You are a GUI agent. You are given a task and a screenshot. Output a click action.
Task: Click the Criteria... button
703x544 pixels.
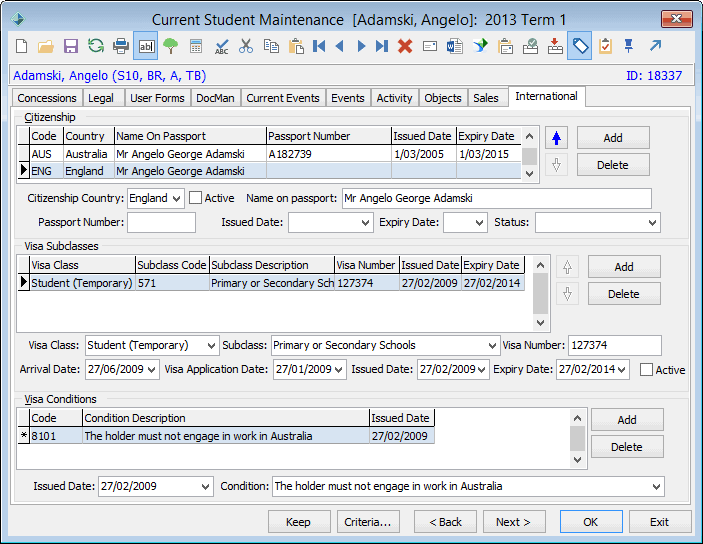tap(368, 522)
